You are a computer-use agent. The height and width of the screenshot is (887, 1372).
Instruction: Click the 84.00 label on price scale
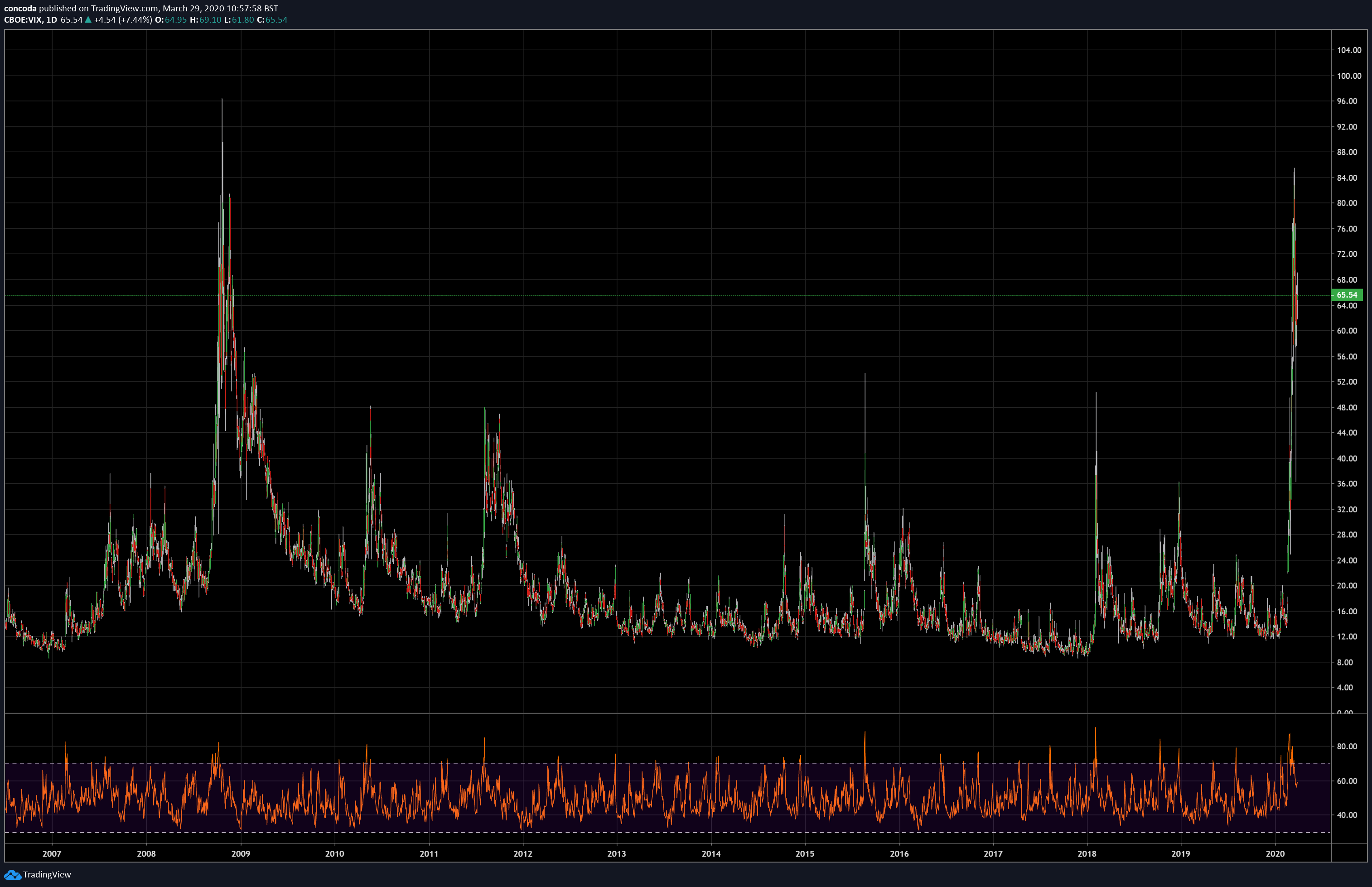coord(1347,178)
